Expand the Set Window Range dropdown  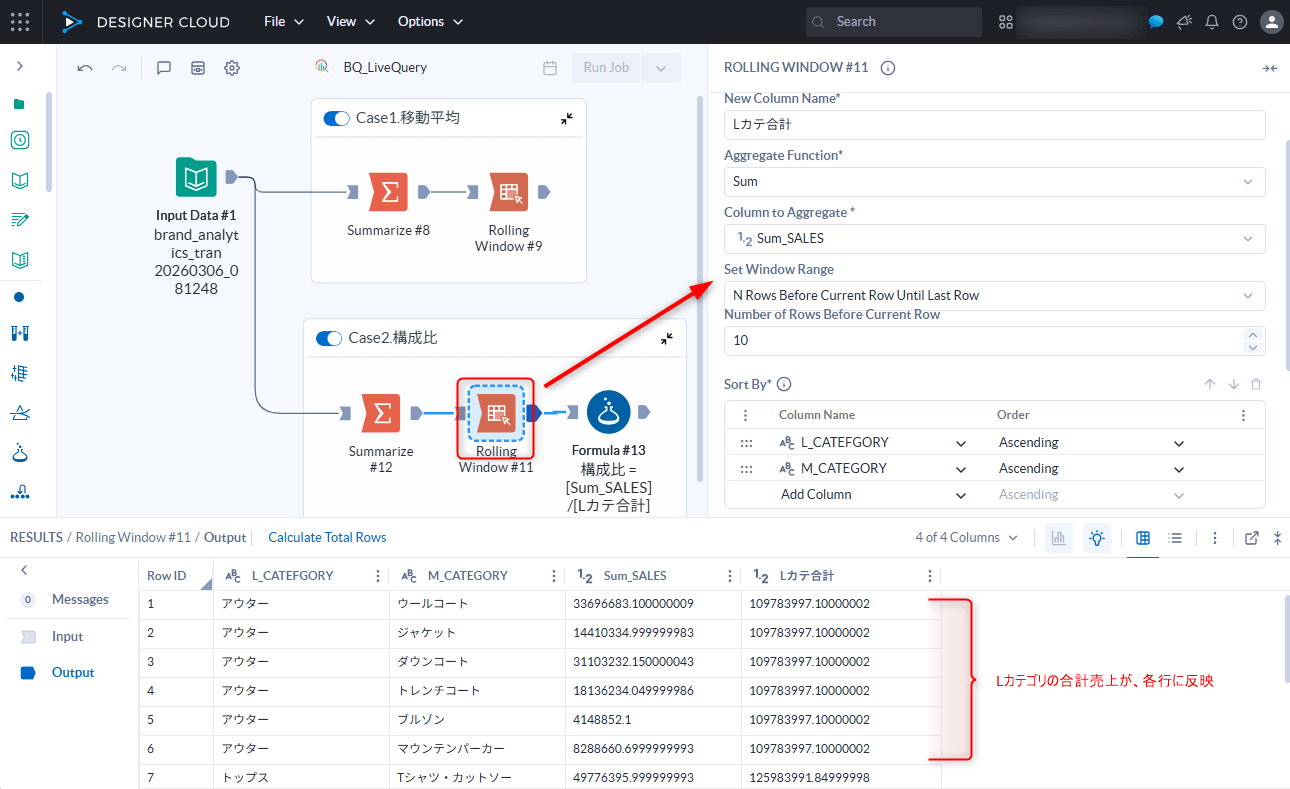(994, 296)
